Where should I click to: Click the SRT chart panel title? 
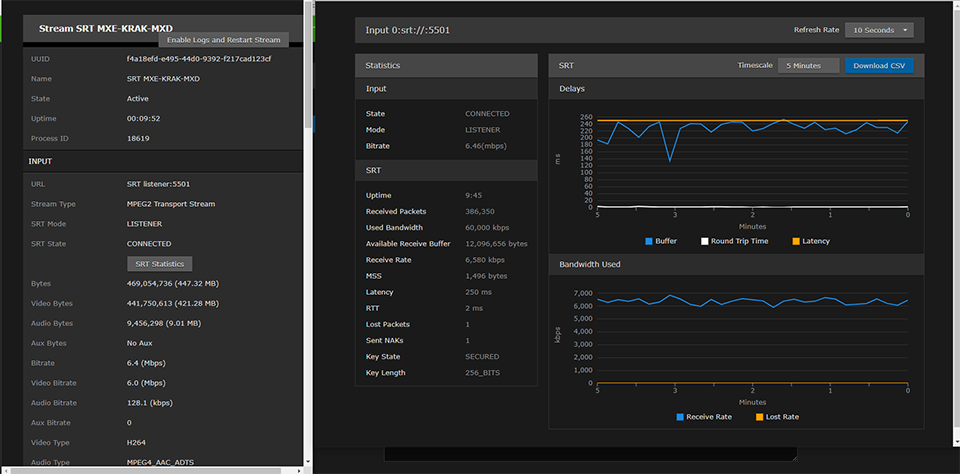click(x=566, y=65)
